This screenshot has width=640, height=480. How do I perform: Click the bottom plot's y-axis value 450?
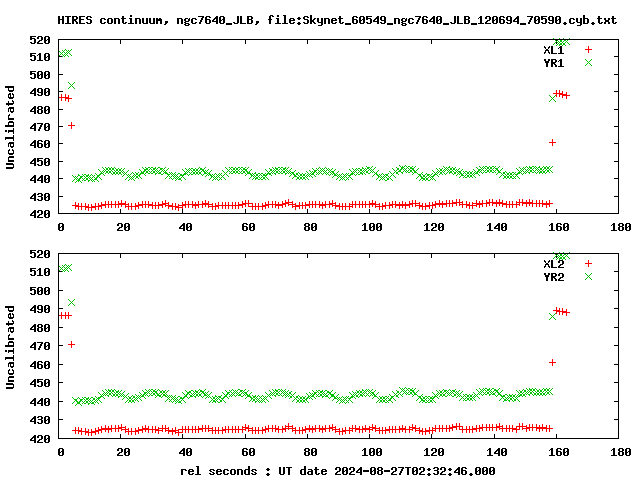pyautogui.click(x=40, y=383)
